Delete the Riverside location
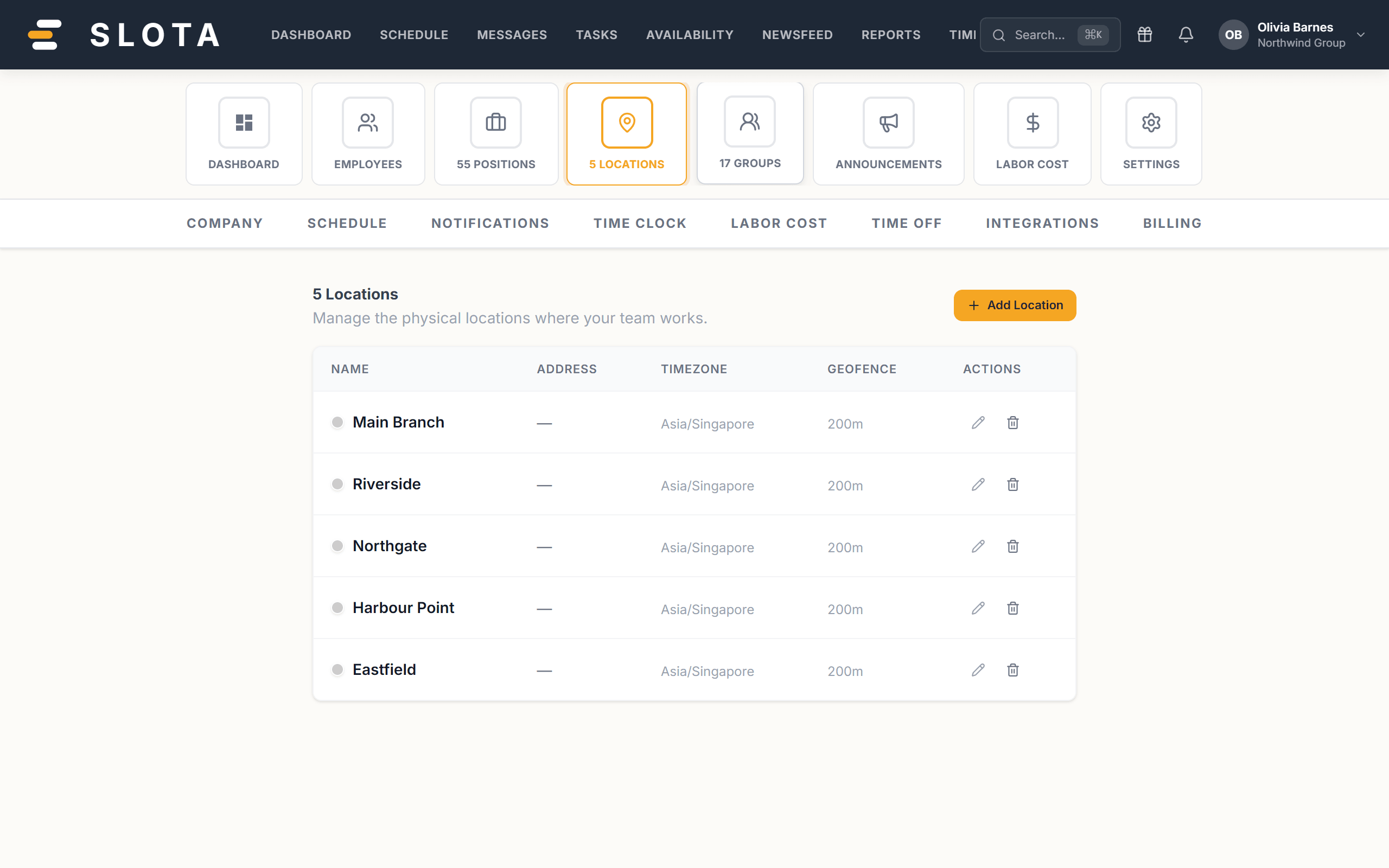This screenshot has height=868, width=1389. coord(1012,484)
